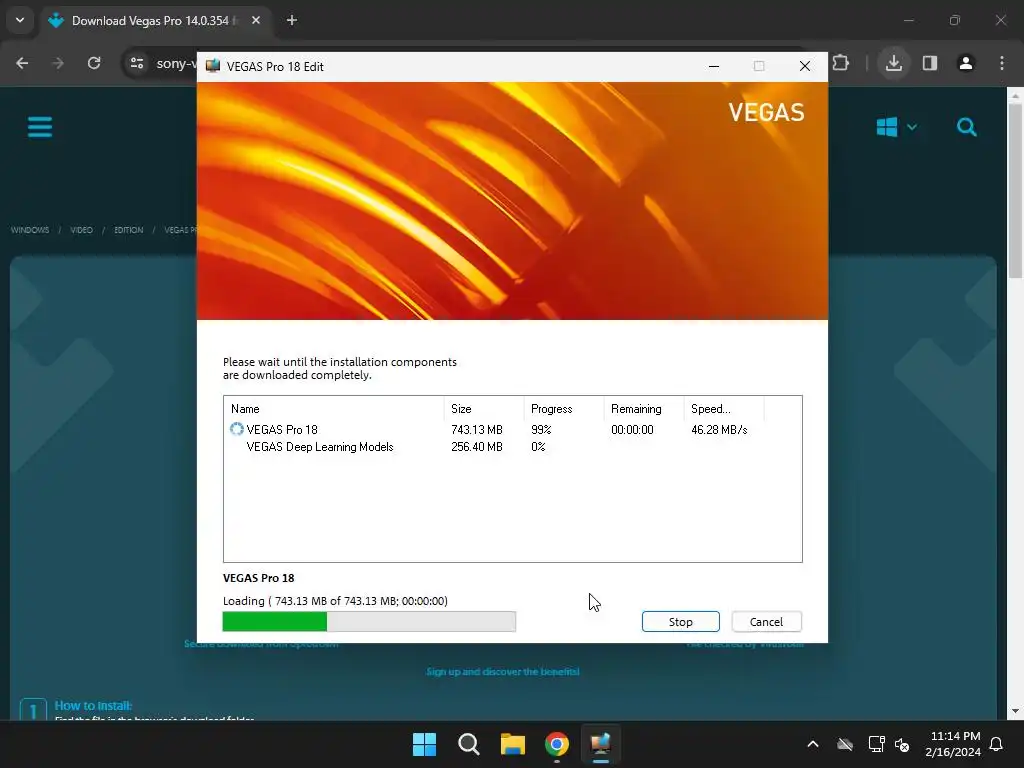Click the WINDOWS breadcrumb link
This screenshot has height=768, width=1024.
[30, 230]
